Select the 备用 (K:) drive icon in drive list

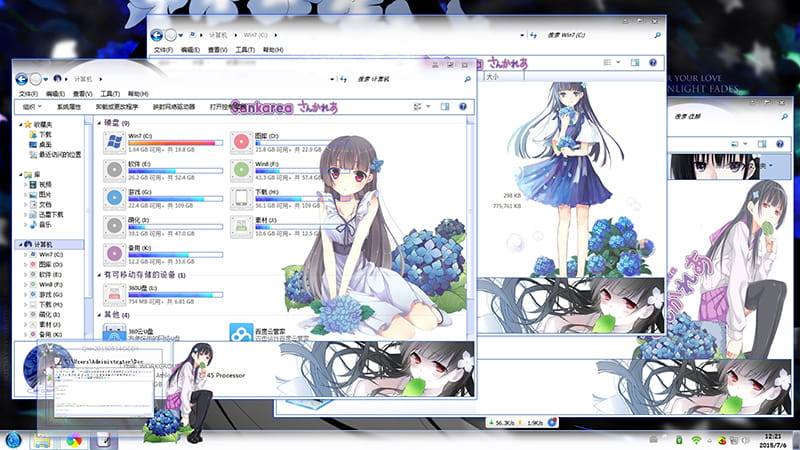point(114,254)
